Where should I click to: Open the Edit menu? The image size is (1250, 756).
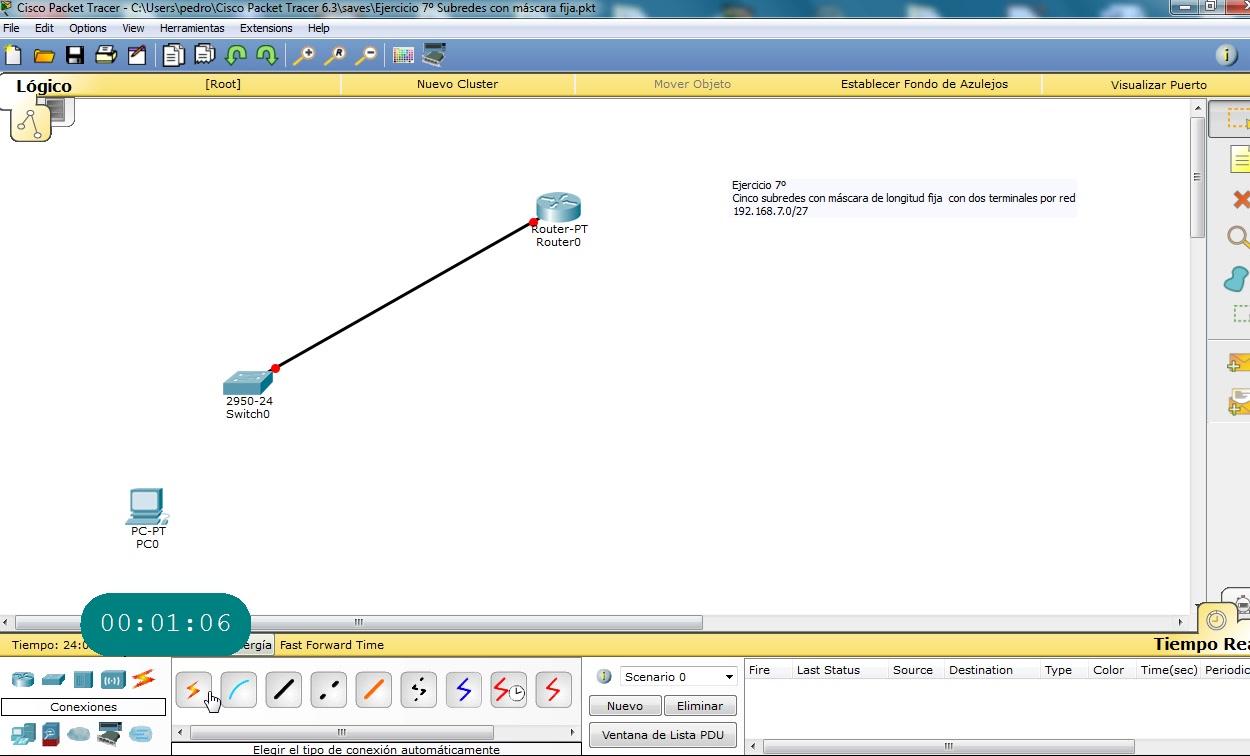tap(44, 28)
